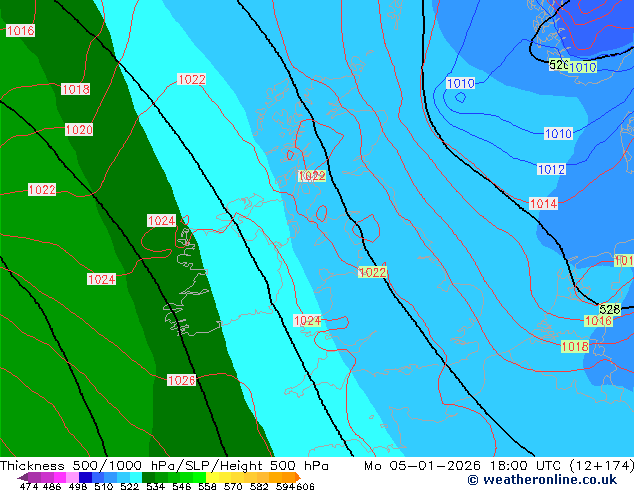Click the 1014 isobar label
634x490 pixels.
point(543,203)
